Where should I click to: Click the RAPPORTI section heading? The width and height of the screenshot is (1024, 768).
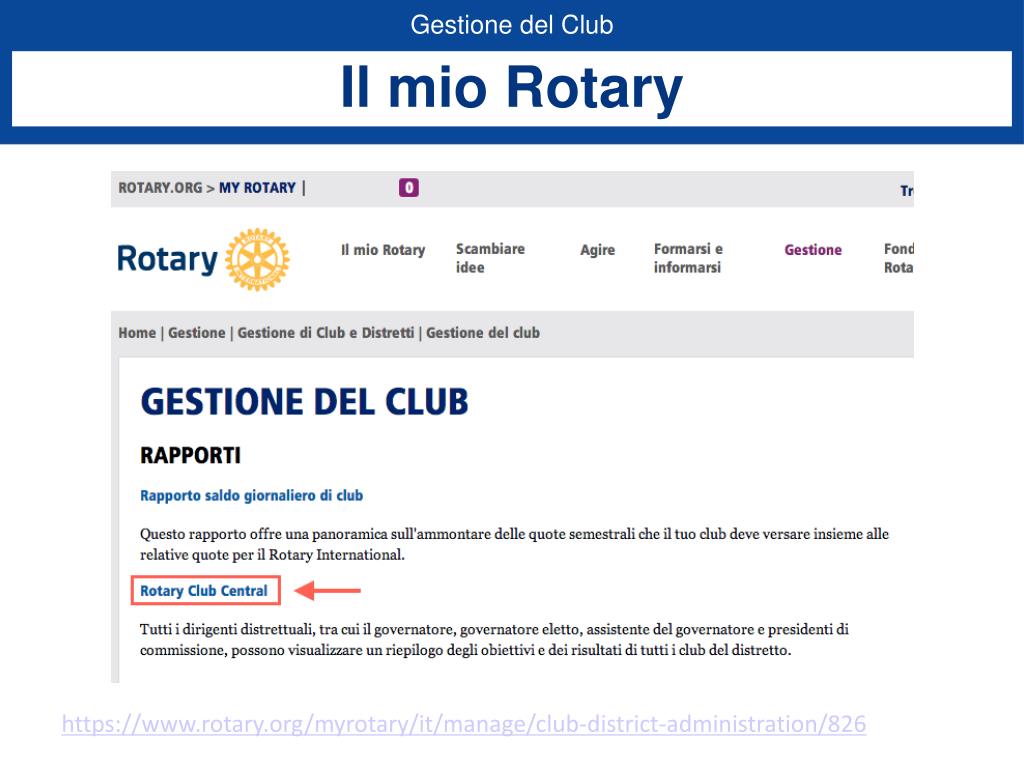[191, 455]
